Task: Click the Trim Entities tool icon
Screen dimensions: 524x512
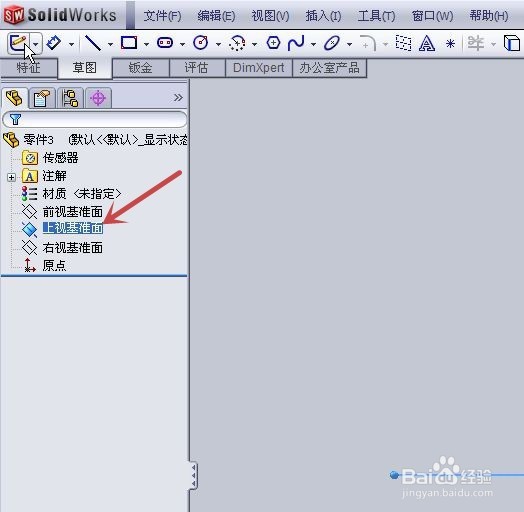Action: (x=476, y=43)
